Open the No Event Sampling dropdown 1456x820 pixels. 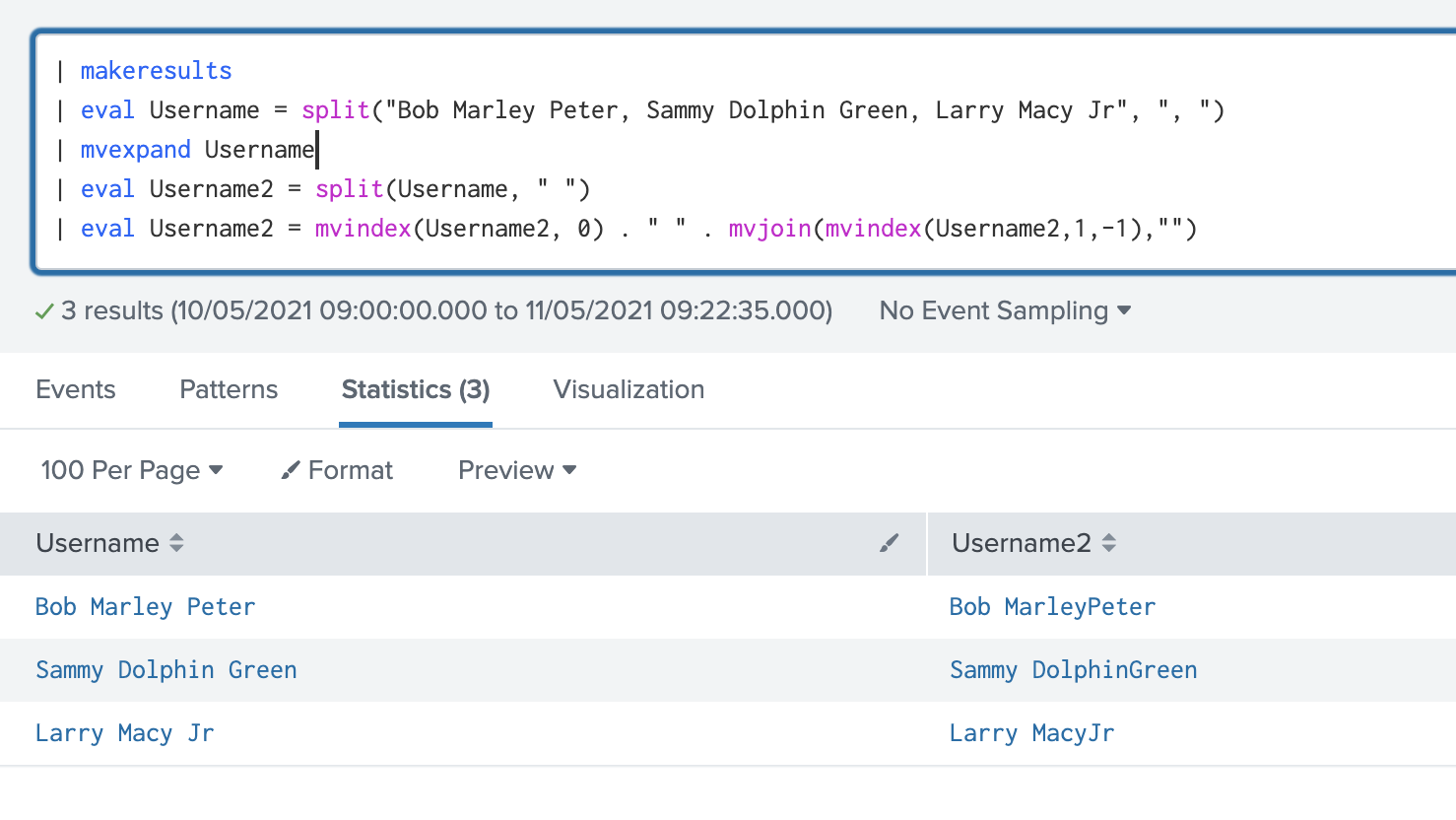point(1004,311)
